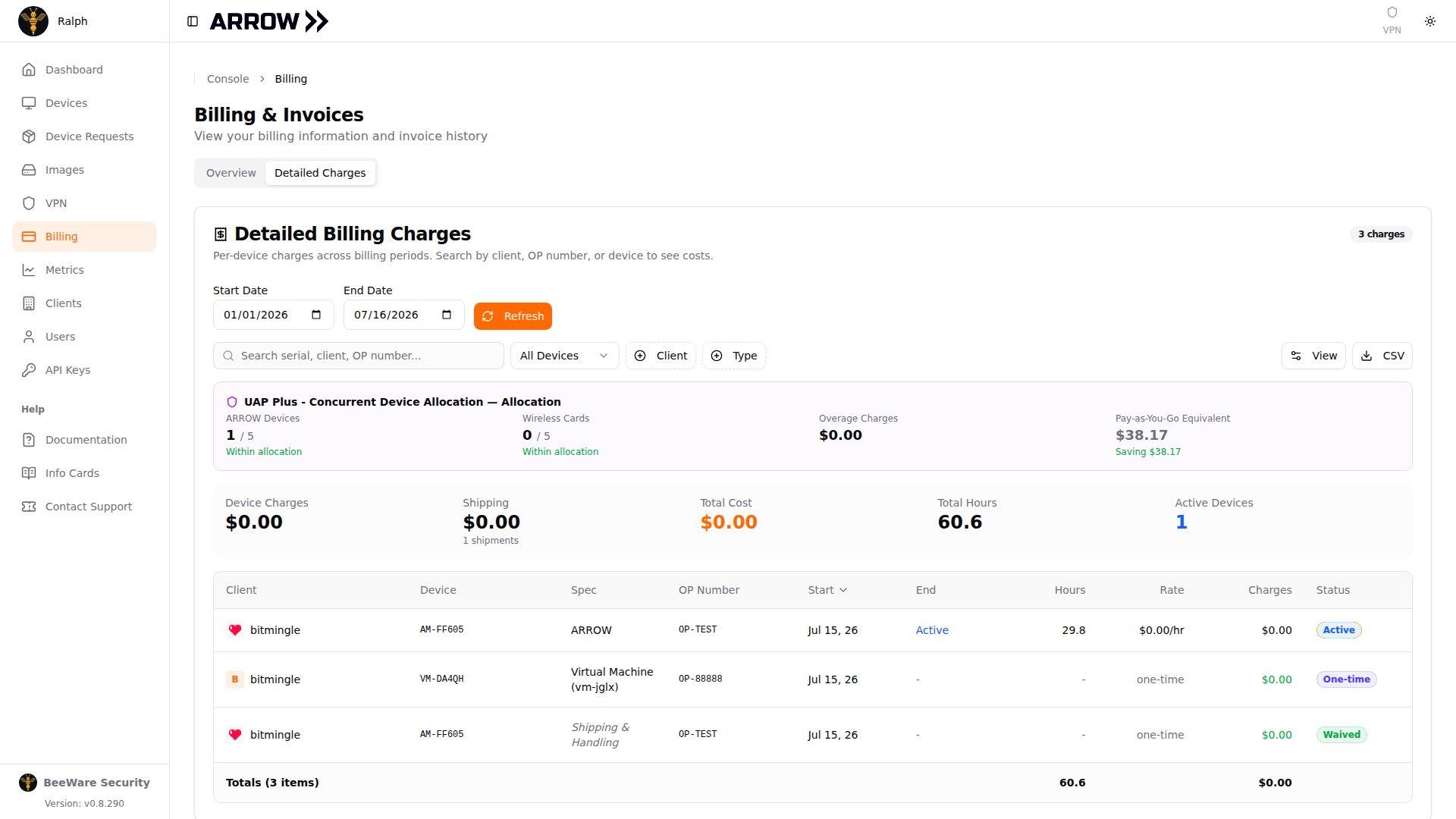
Task: Focus the search serial, client, OP number box
Action: (359, 356)
